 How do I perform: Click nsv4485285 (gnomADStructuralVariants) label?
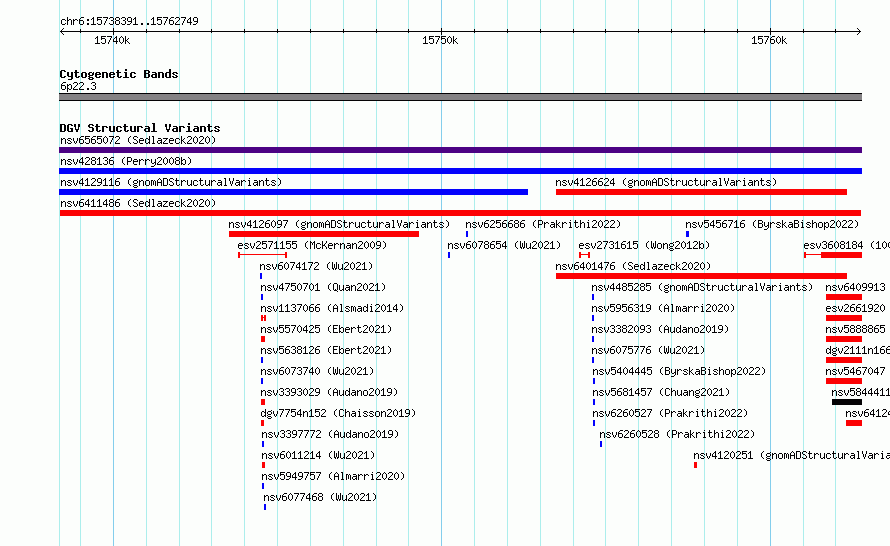point(702,287)
